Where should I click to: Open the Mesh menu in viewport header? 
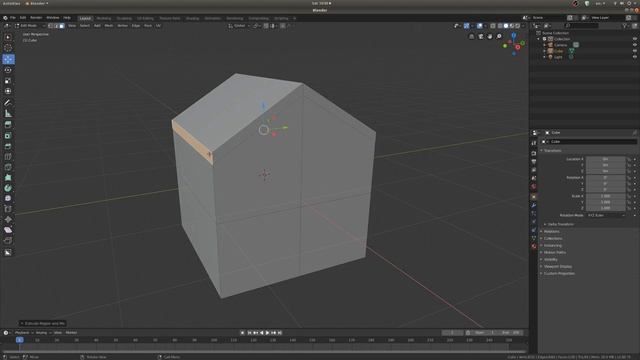(x=109, y=26)
